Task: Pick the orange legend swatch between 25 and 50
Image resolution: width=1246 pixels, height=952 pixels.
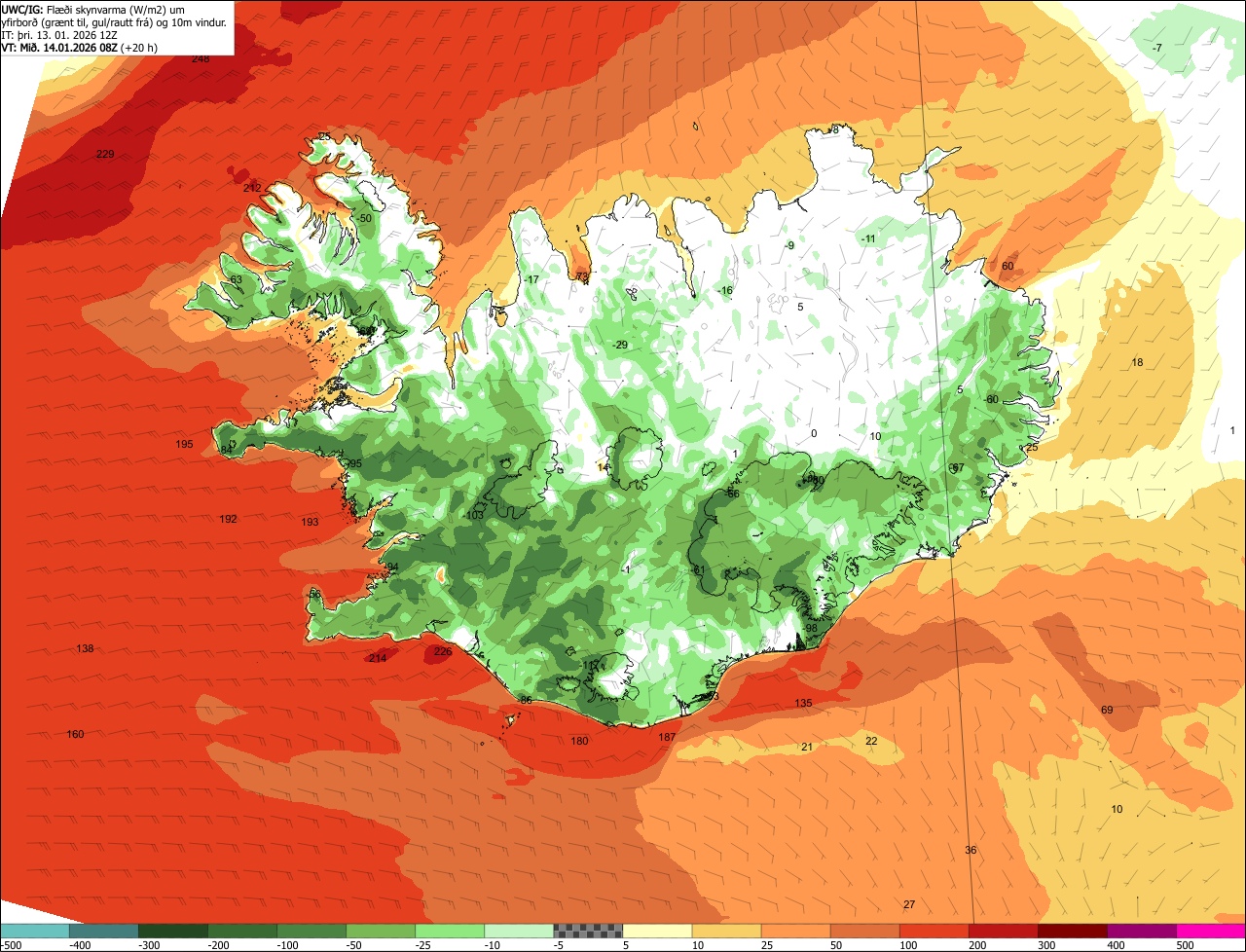Action: click(x=796, y=931)
